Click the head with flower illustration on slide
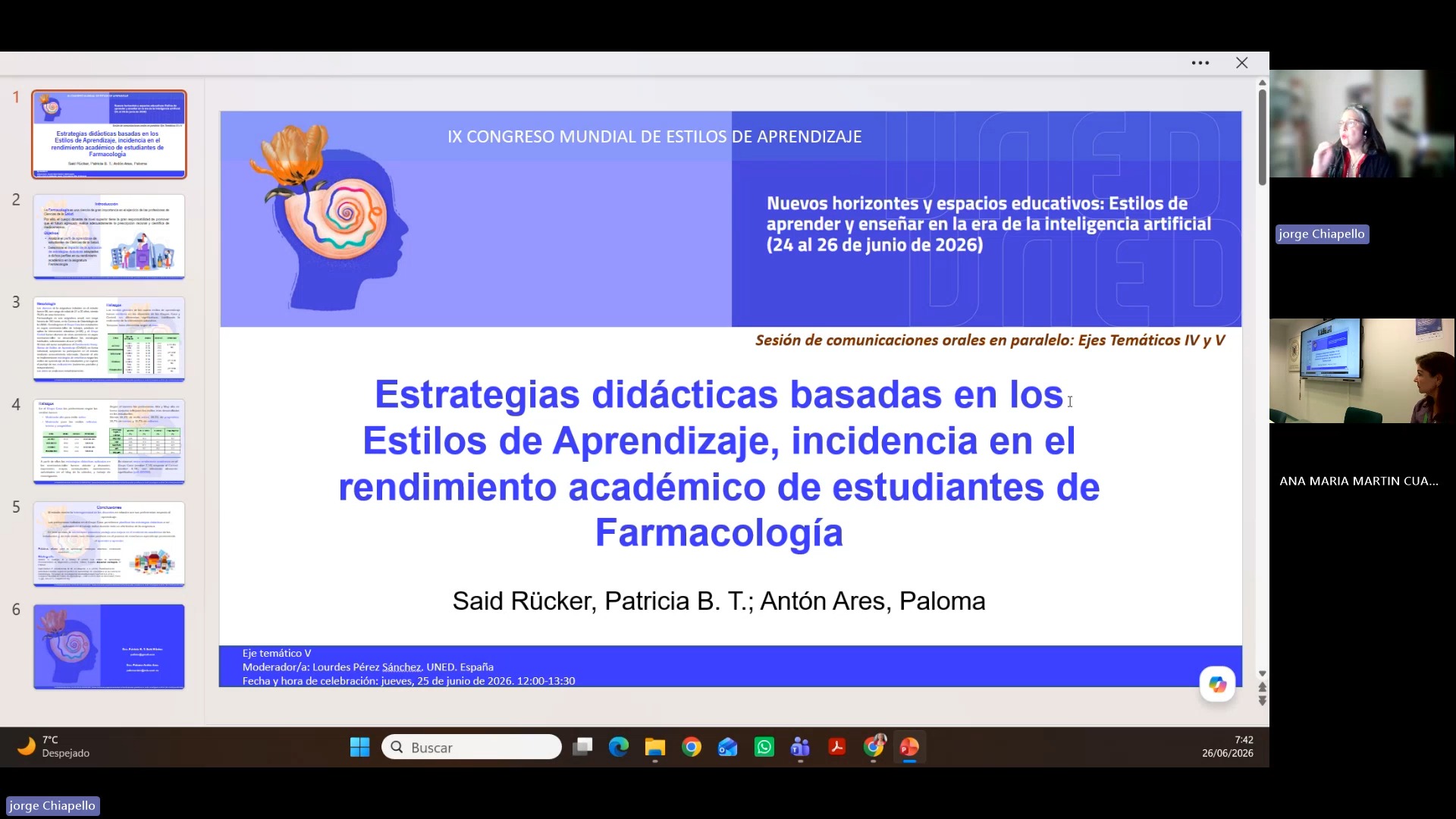This screenshot has width=1456, height=819. pyautogui.click(x=328, y=218)
